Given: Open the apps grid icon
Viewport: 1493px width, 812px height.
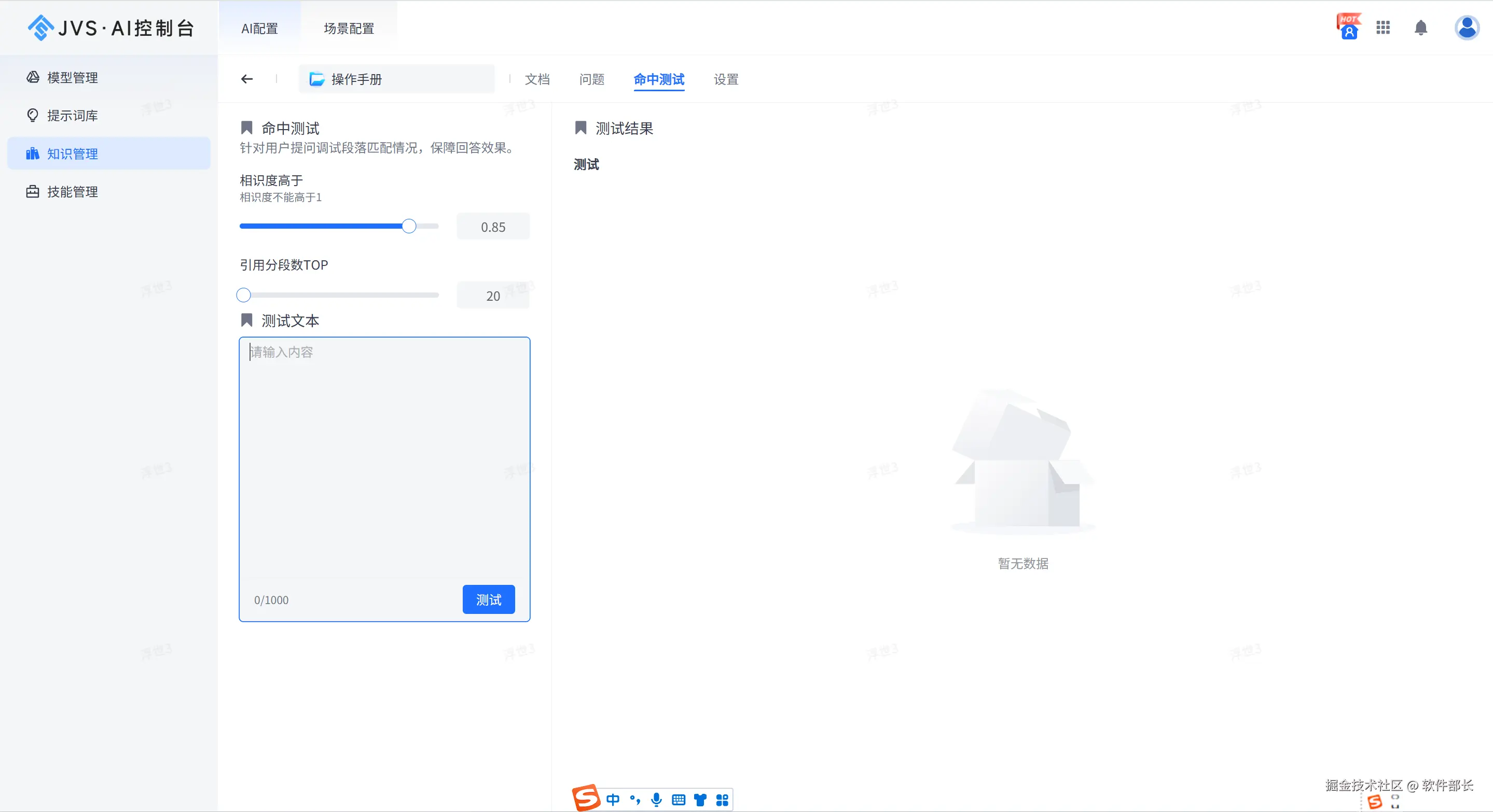Looking at the screenshot, I should pos(1383,27).
